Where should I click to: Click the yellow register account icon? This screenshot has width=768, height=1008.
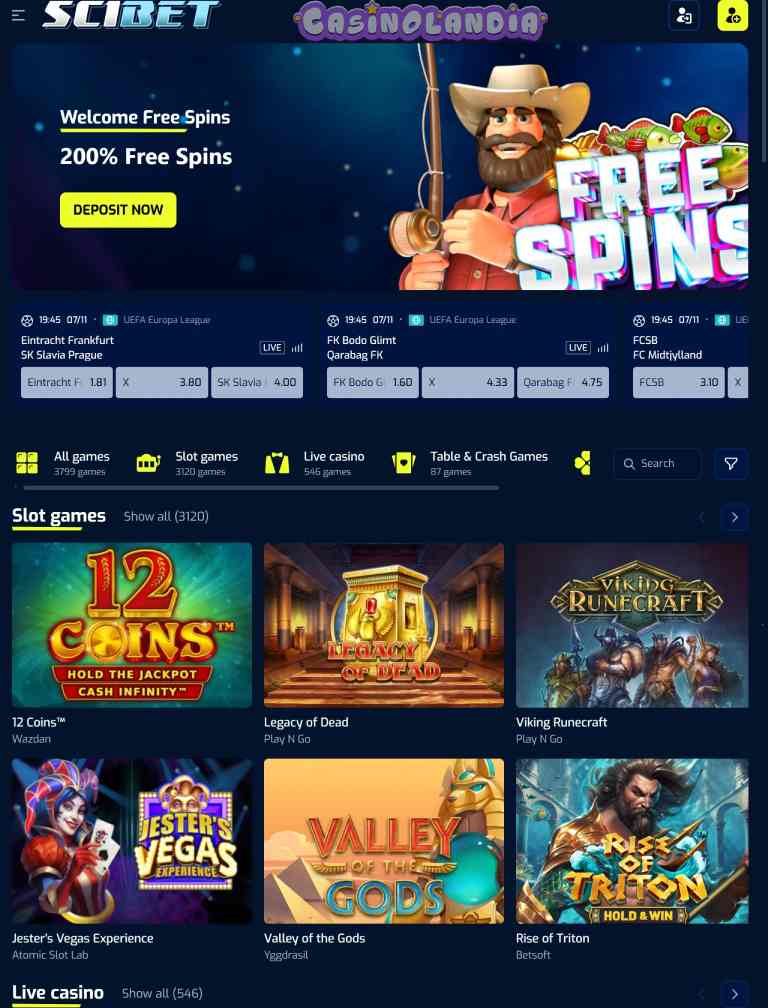pyautogui.click(x=733, y=15)
